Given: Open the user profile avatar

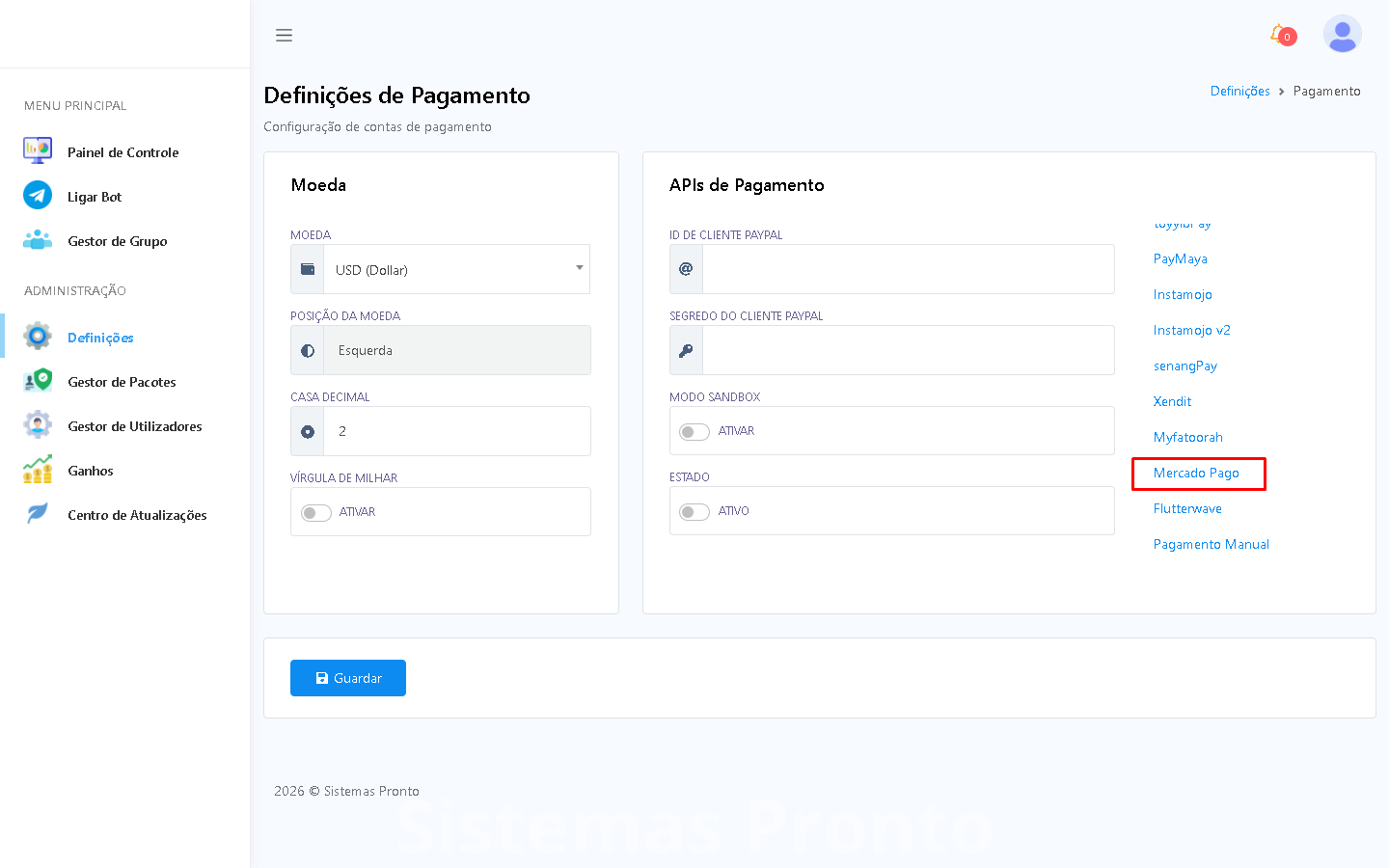Looking at the screenshot, I should pos(1342,35).
